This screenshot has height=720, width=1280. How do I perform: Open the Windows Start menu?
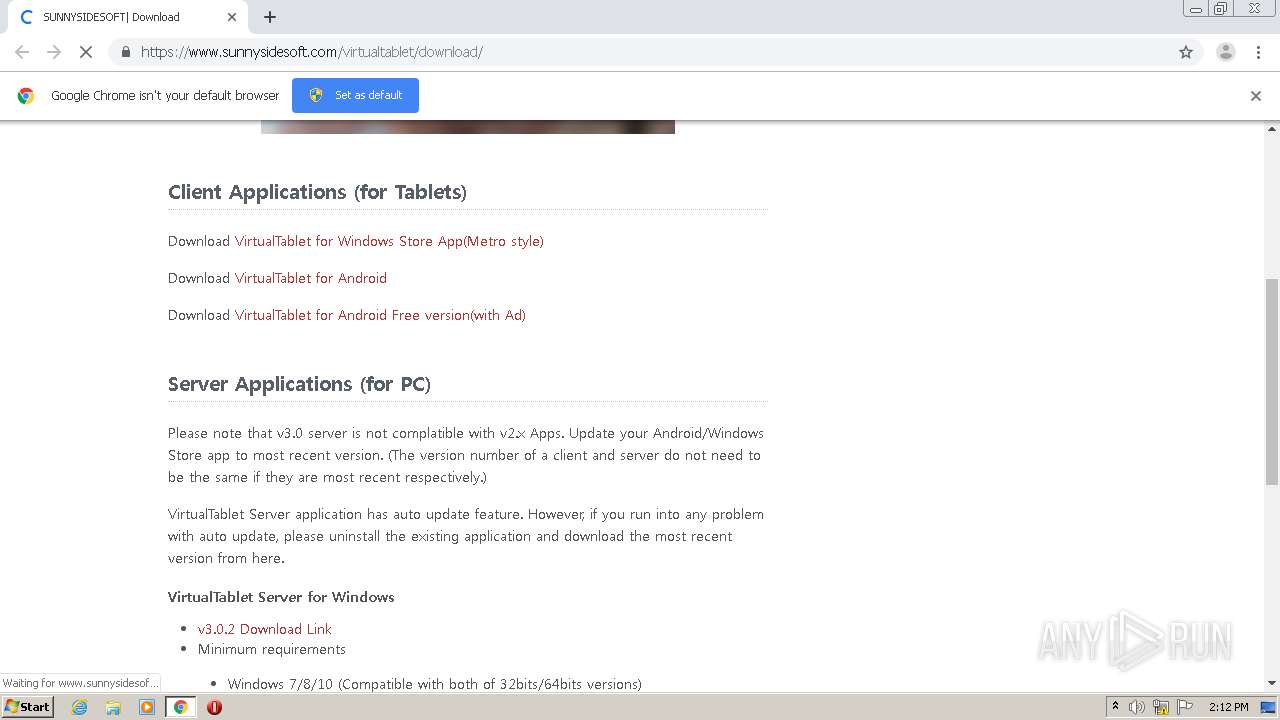[x=28, y=706]
